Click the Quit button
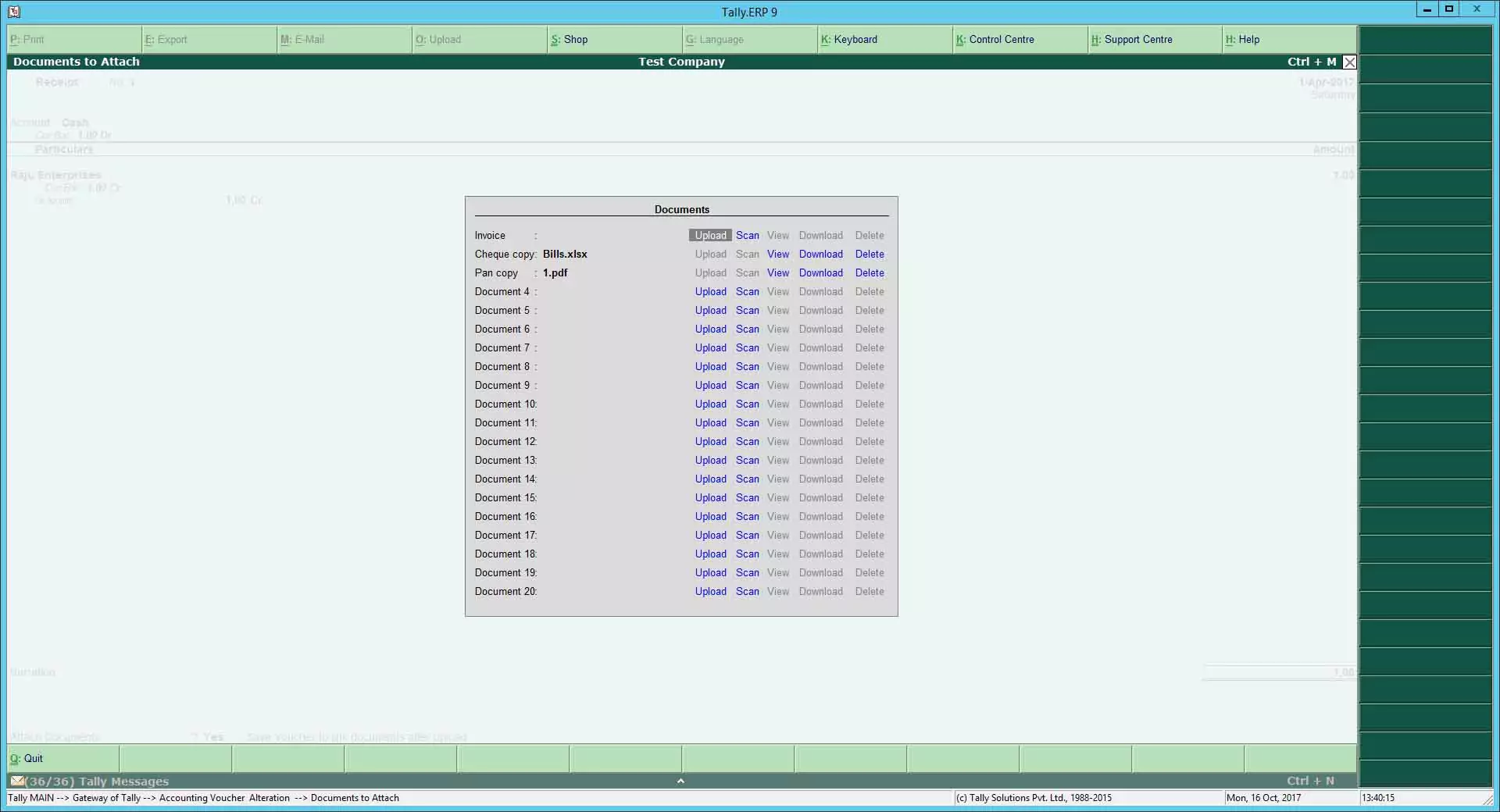Screen dimensions: 1500x812 point(63,758)
